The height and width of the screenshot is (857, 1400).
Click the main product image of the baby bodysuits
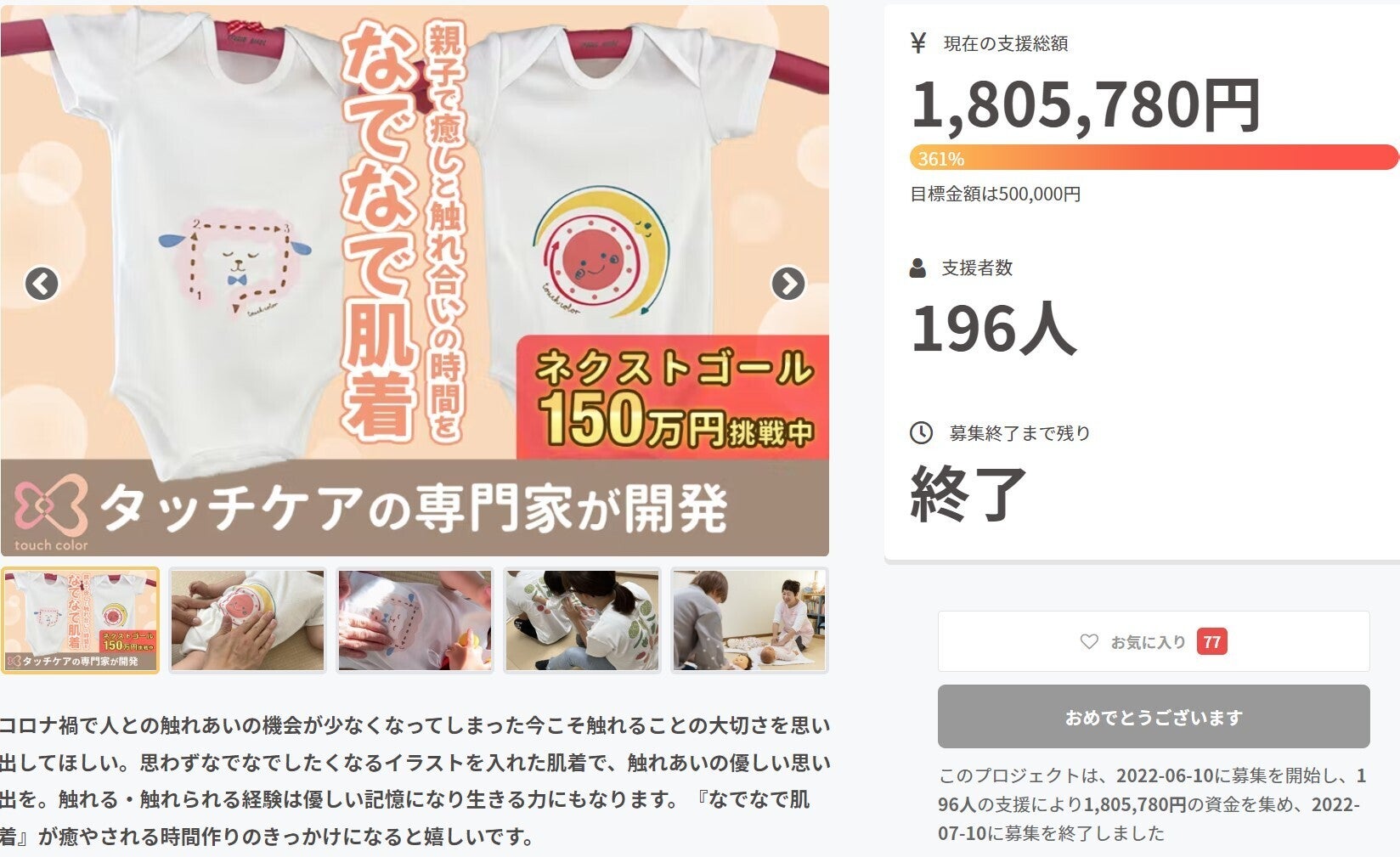coord(415,280)
